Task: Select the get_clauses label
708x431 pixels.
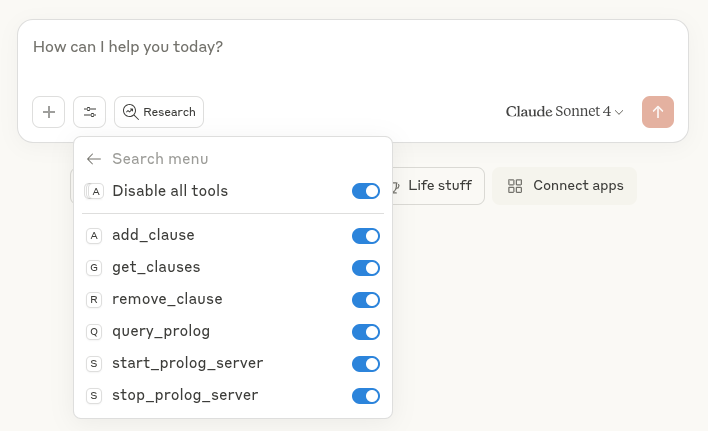Action: (156, 267)
